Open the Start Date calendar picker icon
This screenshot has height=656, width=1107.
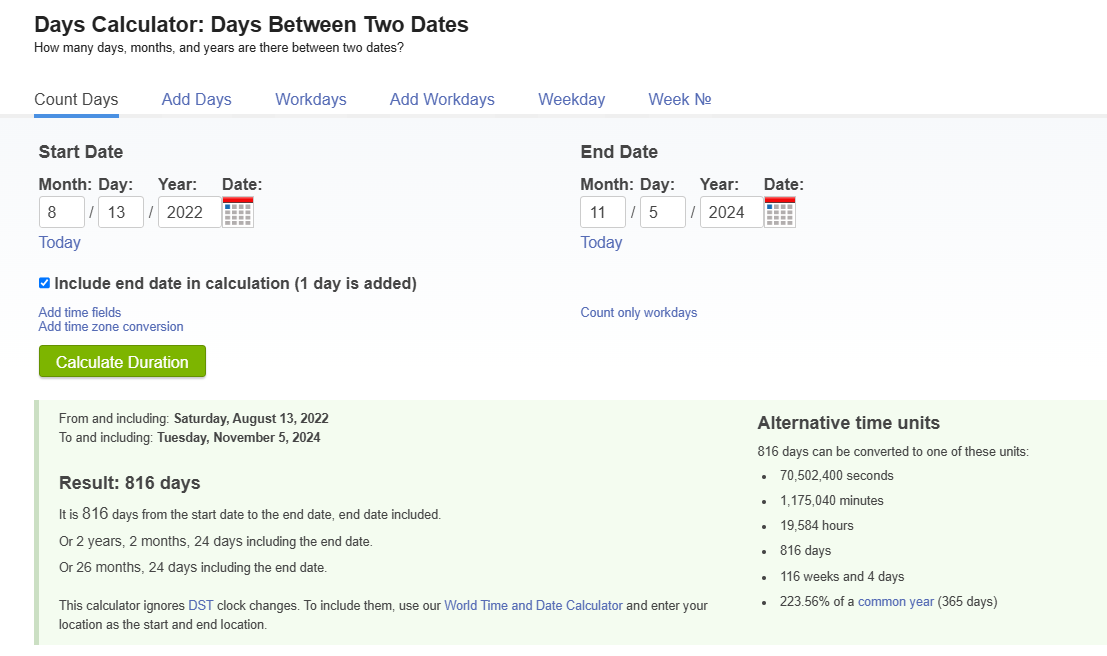(238, 212)
